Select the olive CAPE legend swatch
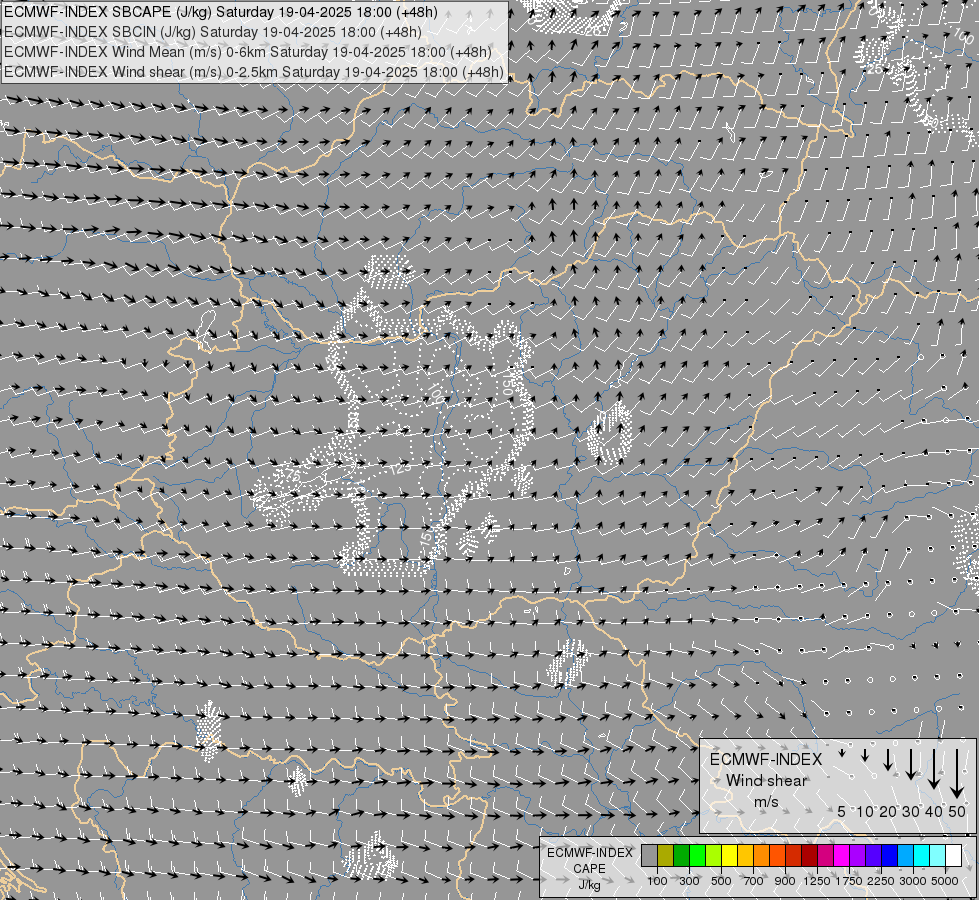This screenshot has width=979, height=900. pyautogui.click(x=665, y=856)
